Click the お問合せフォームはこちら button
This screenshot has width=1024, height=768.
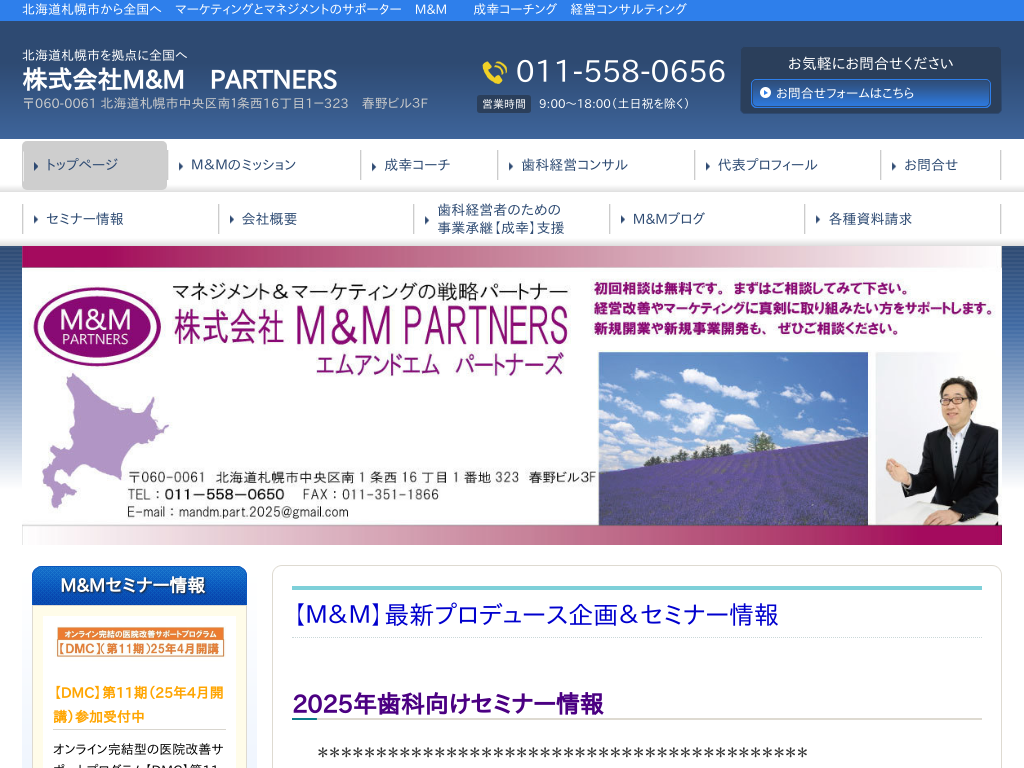coord(871,93)
